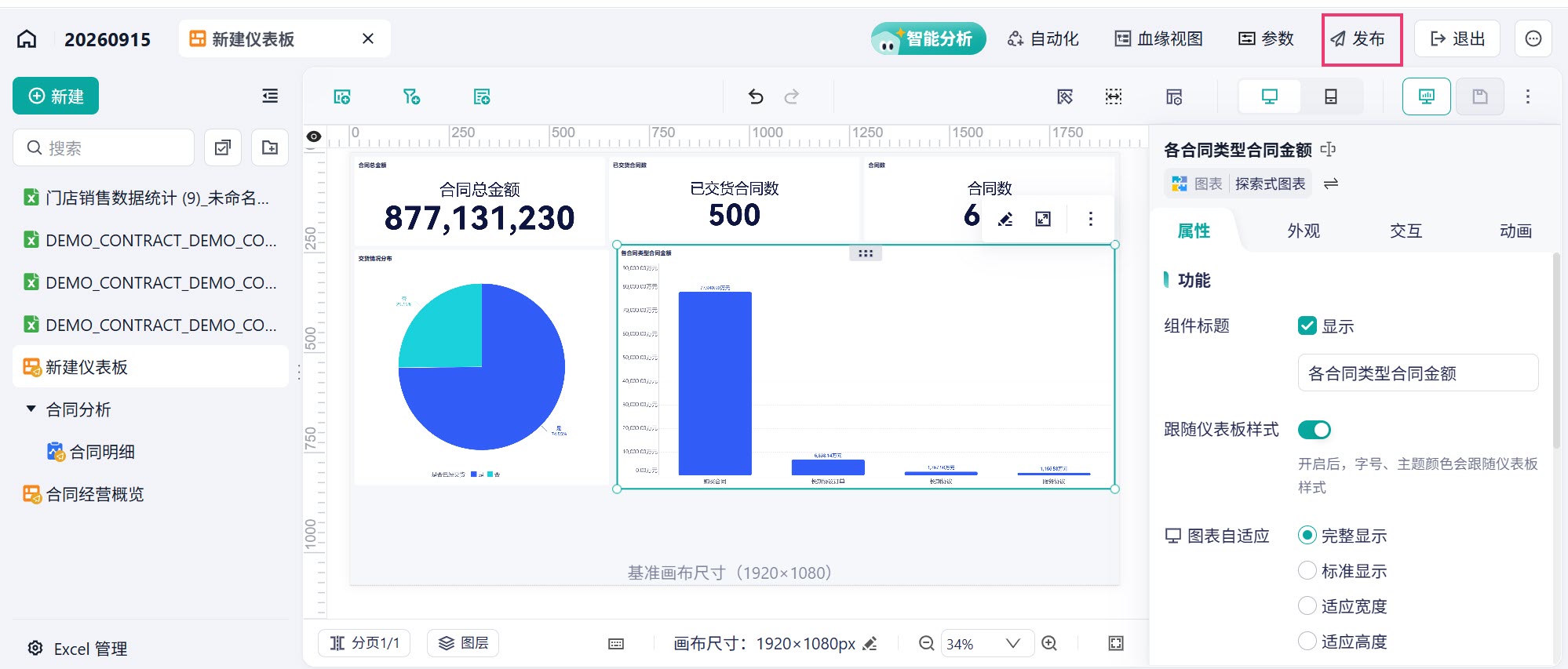Open zoom percentage 34% dropdown
The width and height of the screenshot is (1568, 669).
[x=987, y=643]
